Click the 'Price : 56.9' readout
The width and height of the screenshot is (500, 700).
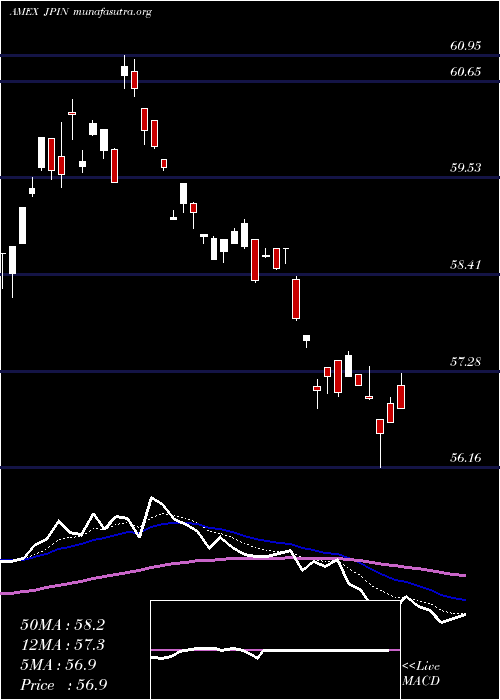[x=64, y=685]
